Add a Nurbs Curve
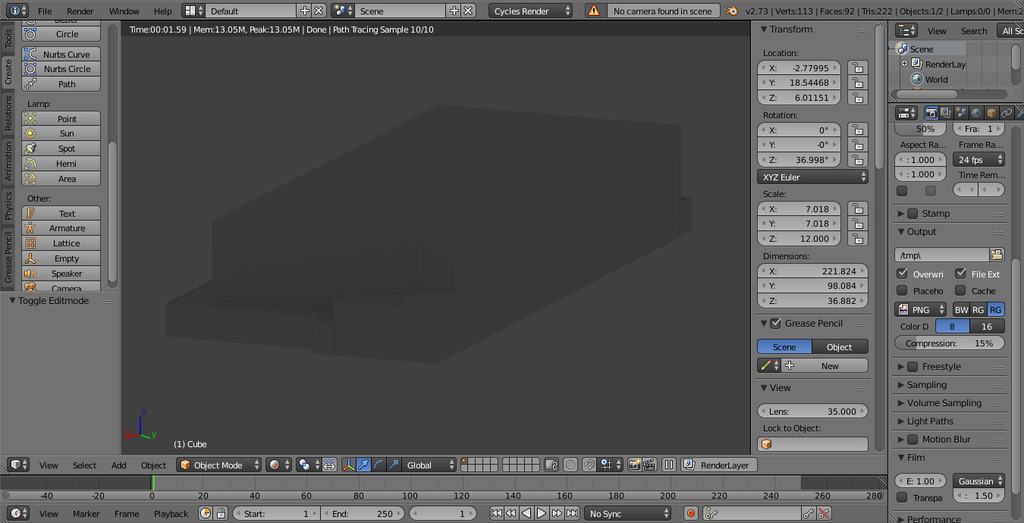The height and width of the screenshot is (523, 1024). [x=61, y=54]
